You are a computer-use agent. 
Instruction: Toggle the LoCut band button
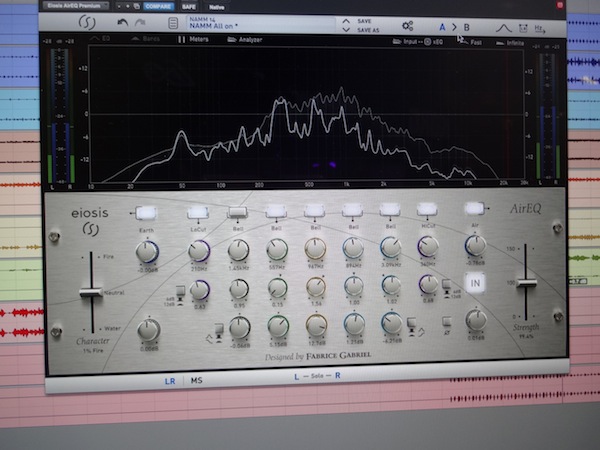click(198, 212)
